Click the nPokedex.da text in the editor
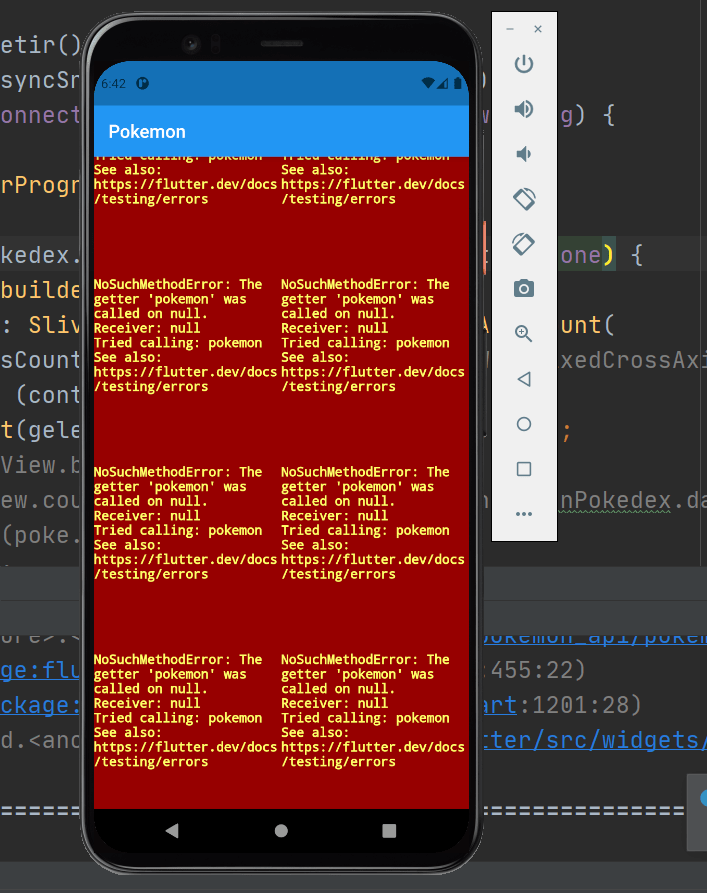 click(x=634, y=500)
